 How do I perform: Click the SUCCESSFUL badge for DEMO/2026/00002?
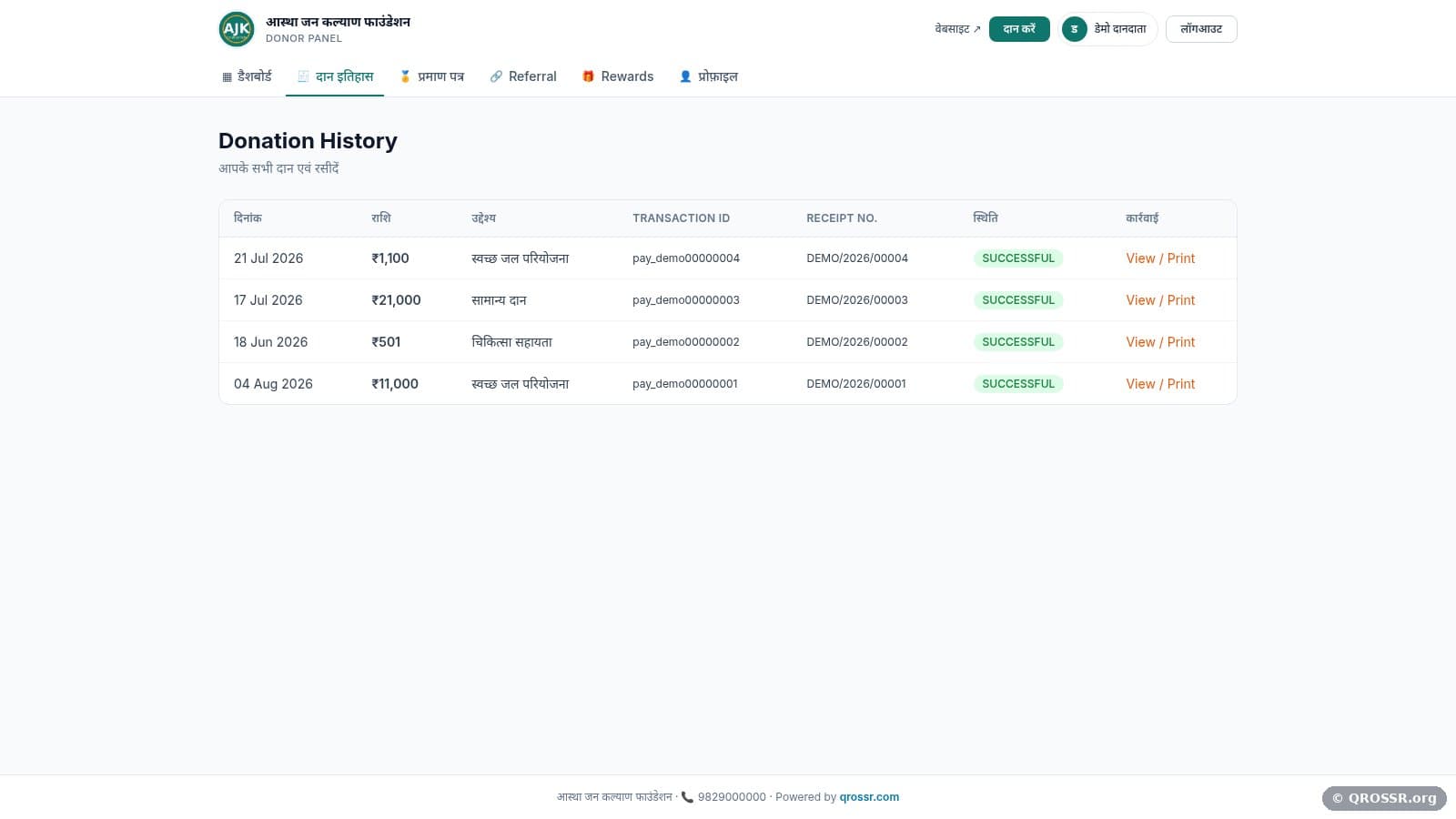click(1018, 342)
